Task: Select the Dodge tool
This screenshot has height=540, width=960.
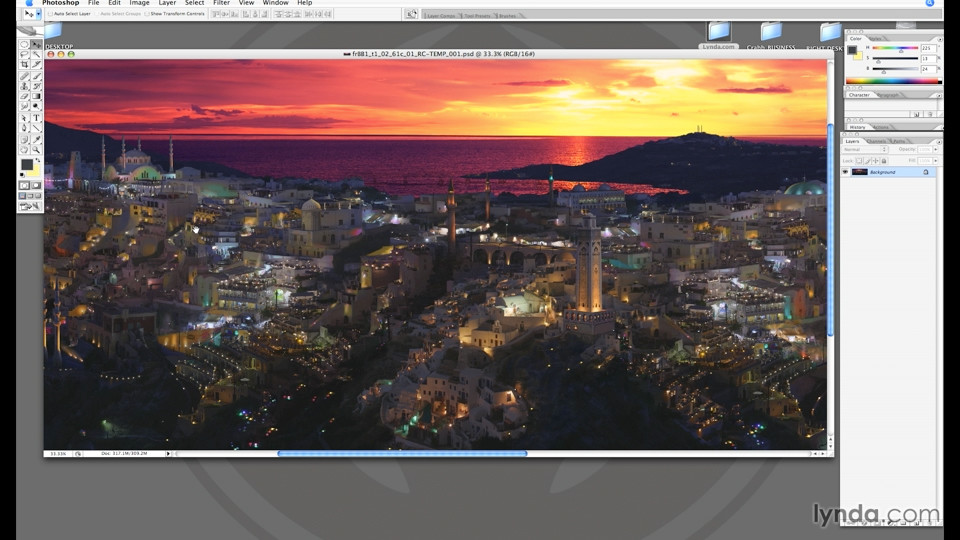Action: pos(36,107)
